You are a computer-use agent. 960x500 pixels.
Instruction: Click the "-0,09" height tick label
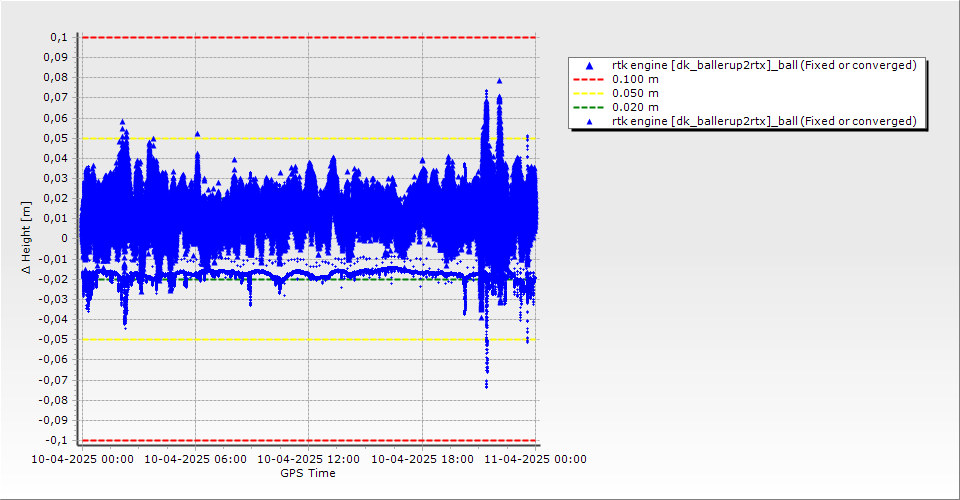click(54, 420)
